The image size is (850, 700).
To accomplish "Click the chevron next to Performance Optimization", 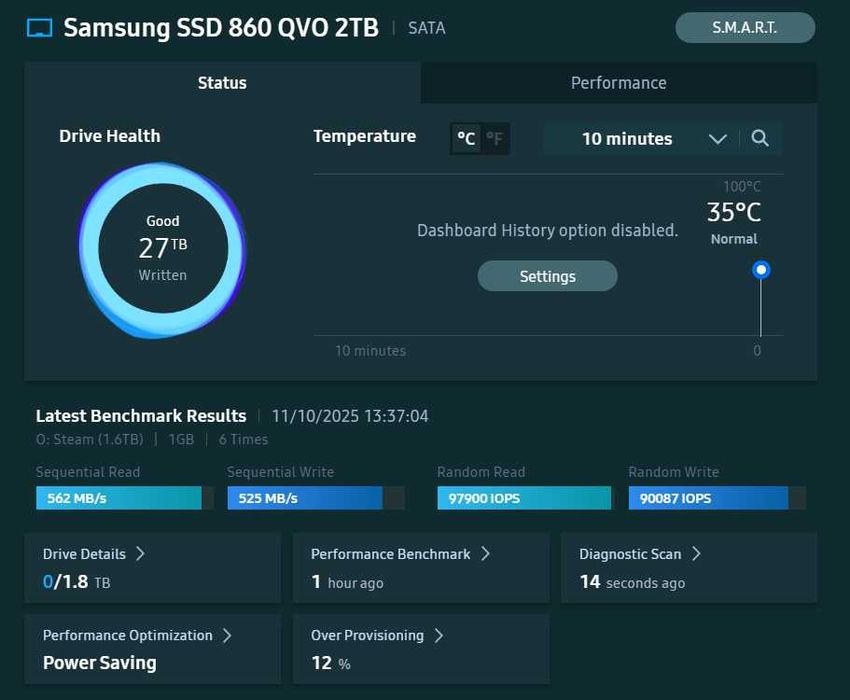I will tap(228, 635).
